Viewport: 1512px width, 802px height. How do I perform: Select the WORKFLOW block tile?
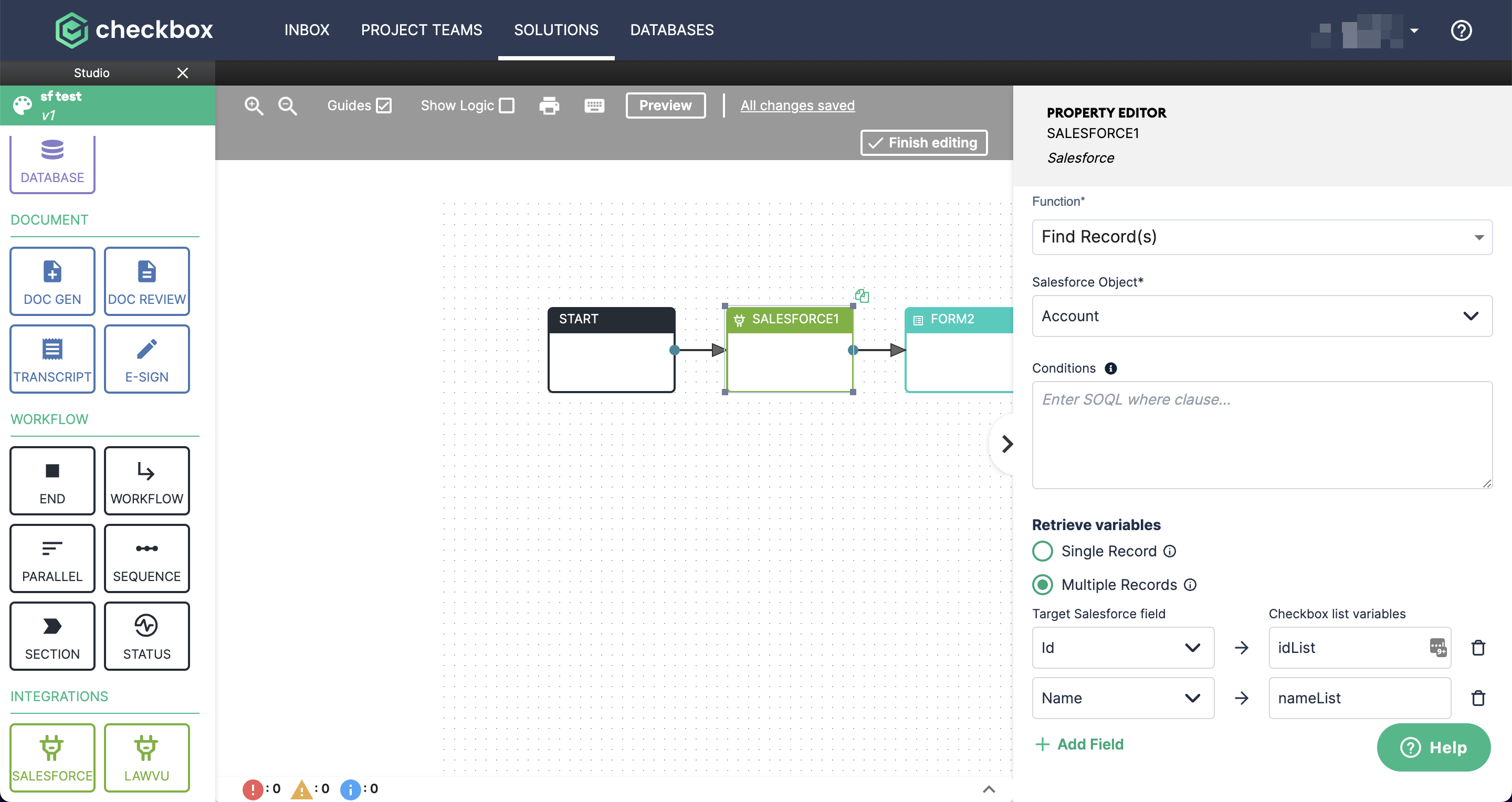147,480
